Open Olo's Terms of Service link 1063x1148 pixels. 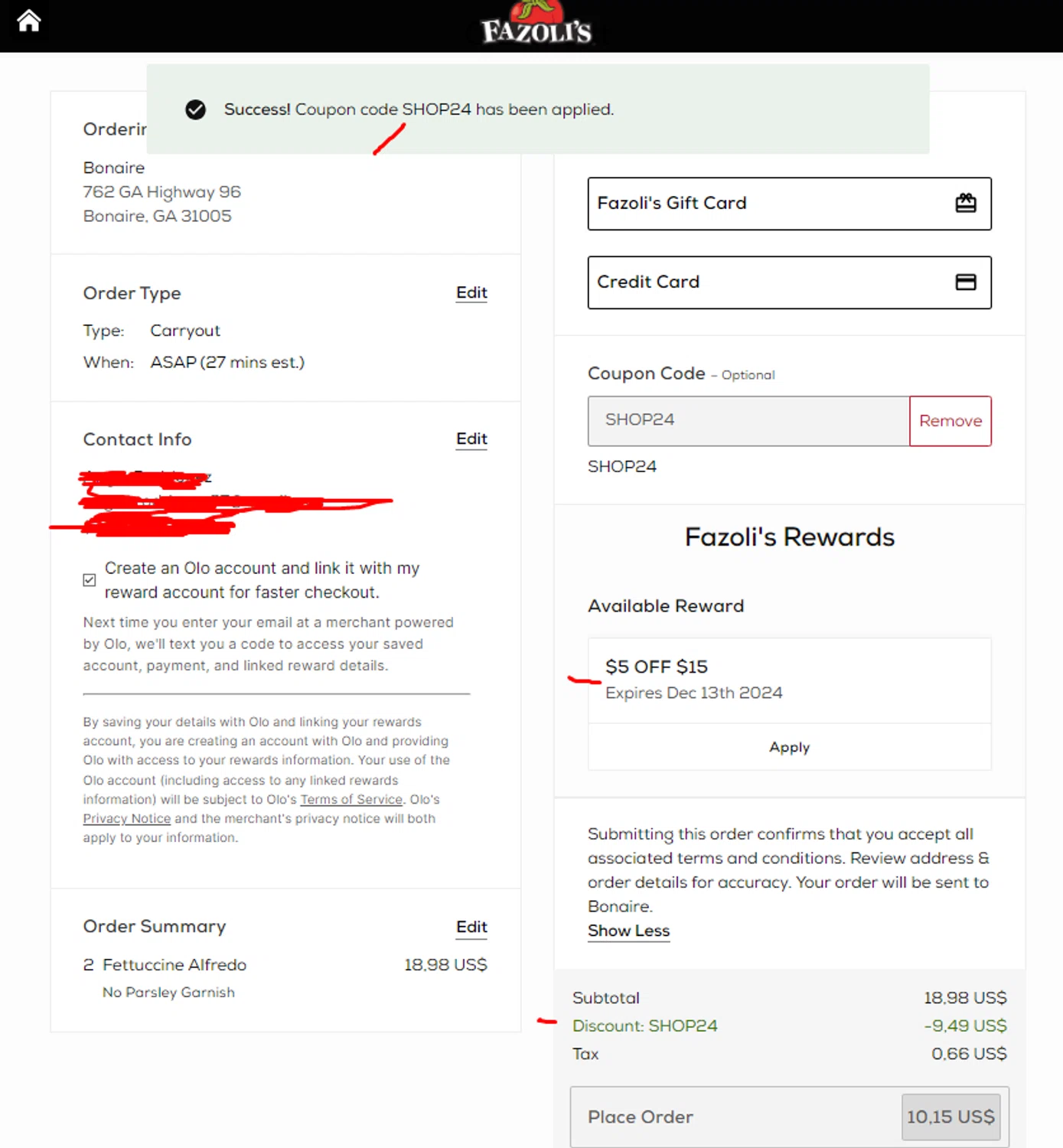(x=351, y=799)
